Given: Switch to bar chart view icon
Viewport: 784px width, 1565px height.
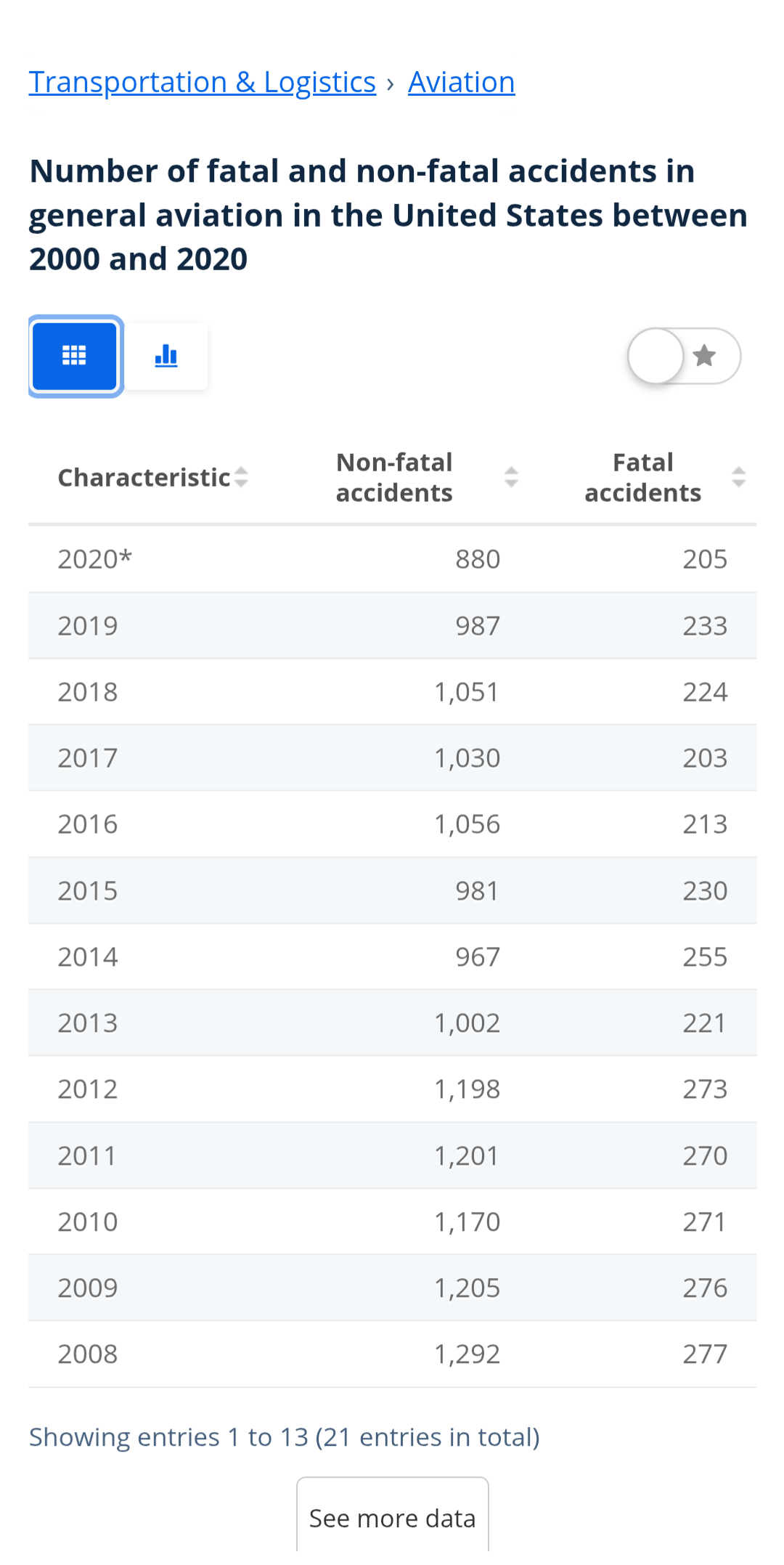Looking at the screenshot, I should coord(166,356).
